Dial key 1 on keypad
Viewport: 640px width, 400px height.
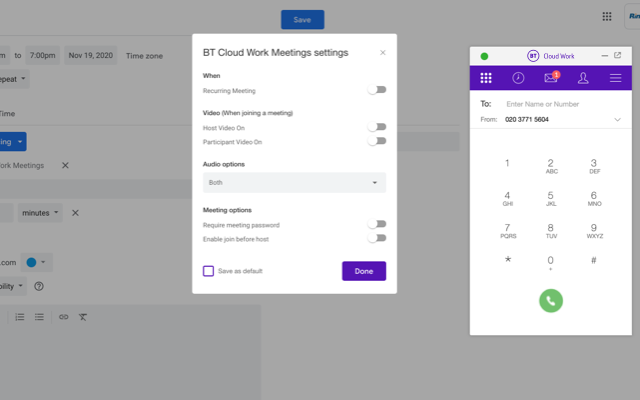coord(507,163)
